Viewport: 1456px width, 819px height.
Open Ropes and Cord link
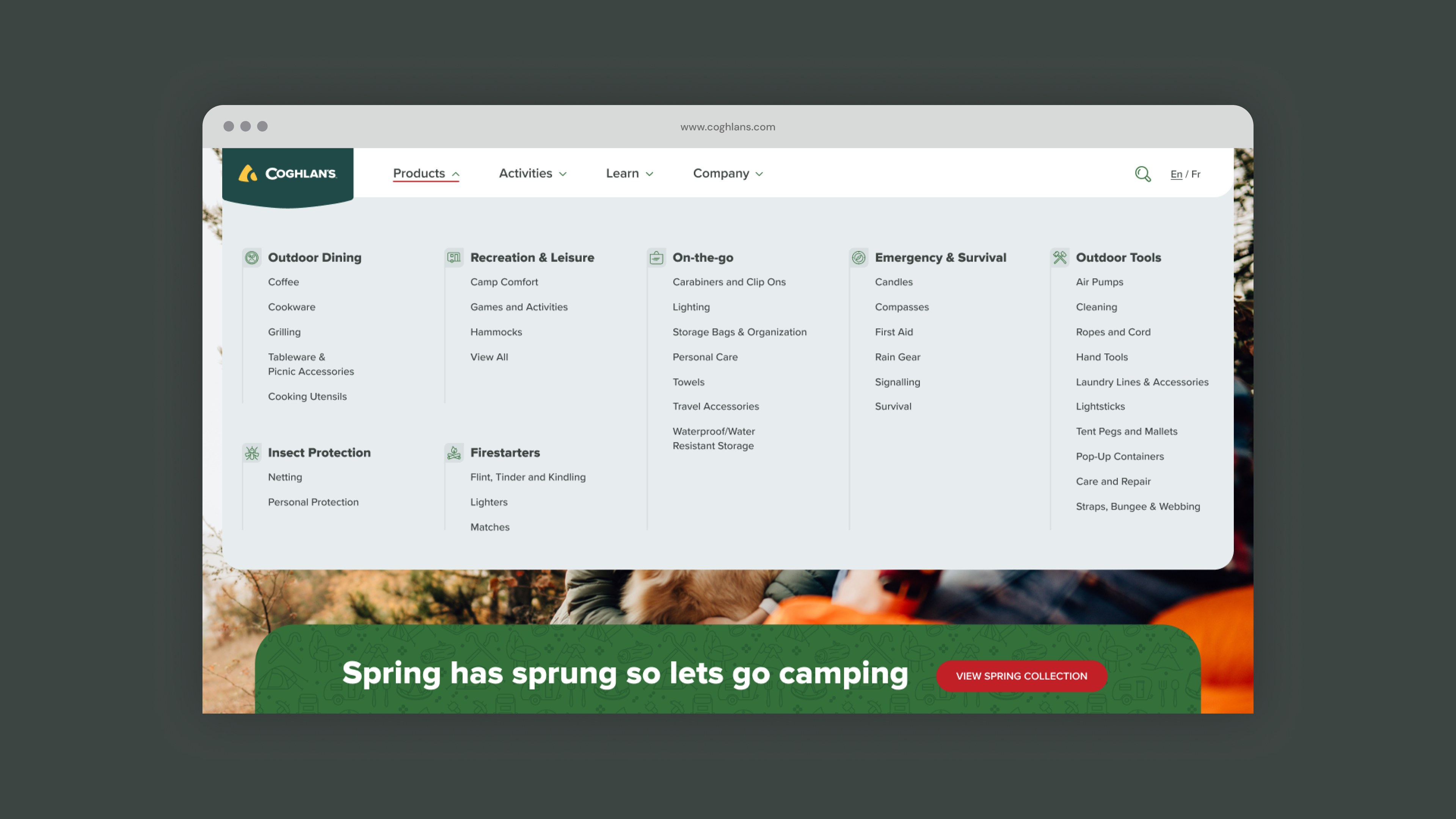[1113, 332]
